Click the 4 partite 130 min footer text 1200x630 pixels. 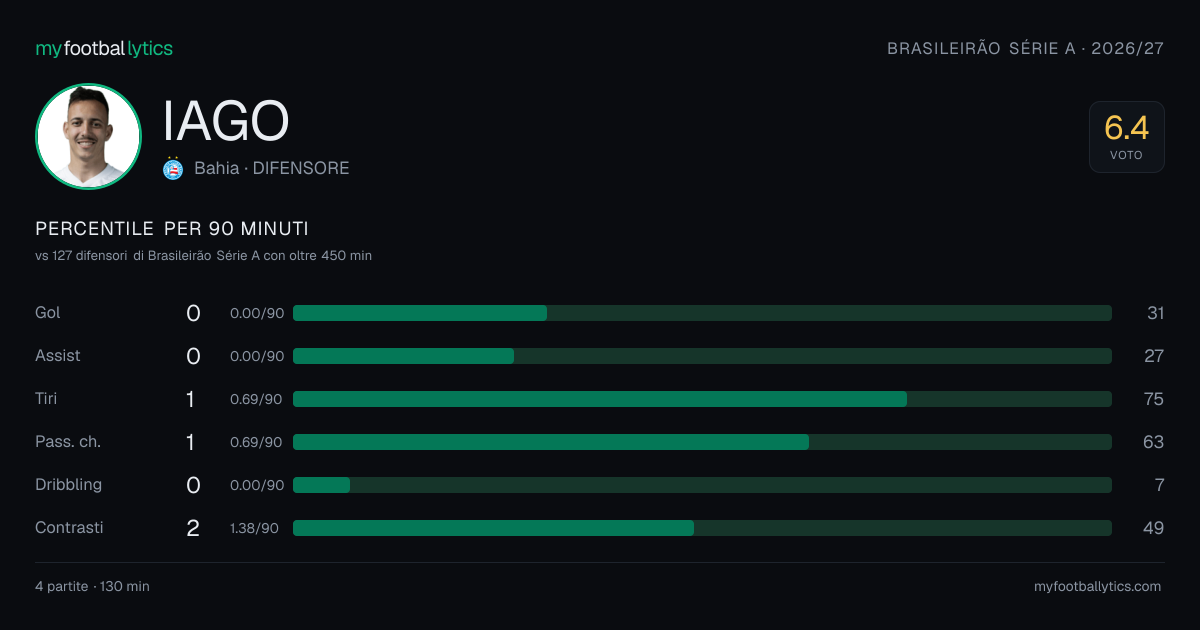click(92, 586)
